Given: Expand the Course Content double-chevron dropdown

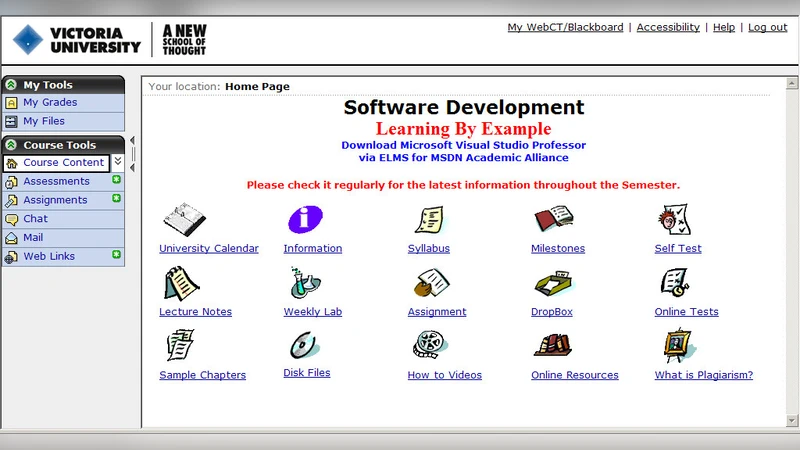Looking at the screenshot, I should [118, 162].
